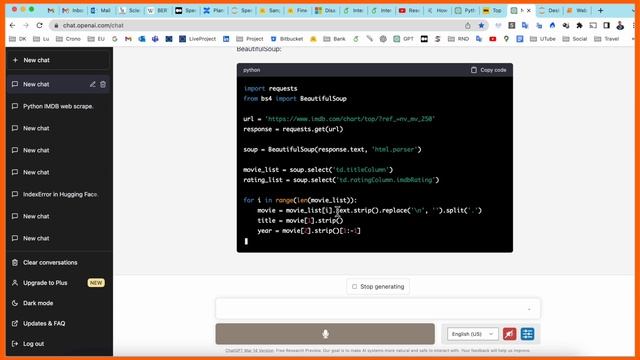
Task: Go back with the browser back arrow
Action: pyautogui.click(x=12, y=25)
